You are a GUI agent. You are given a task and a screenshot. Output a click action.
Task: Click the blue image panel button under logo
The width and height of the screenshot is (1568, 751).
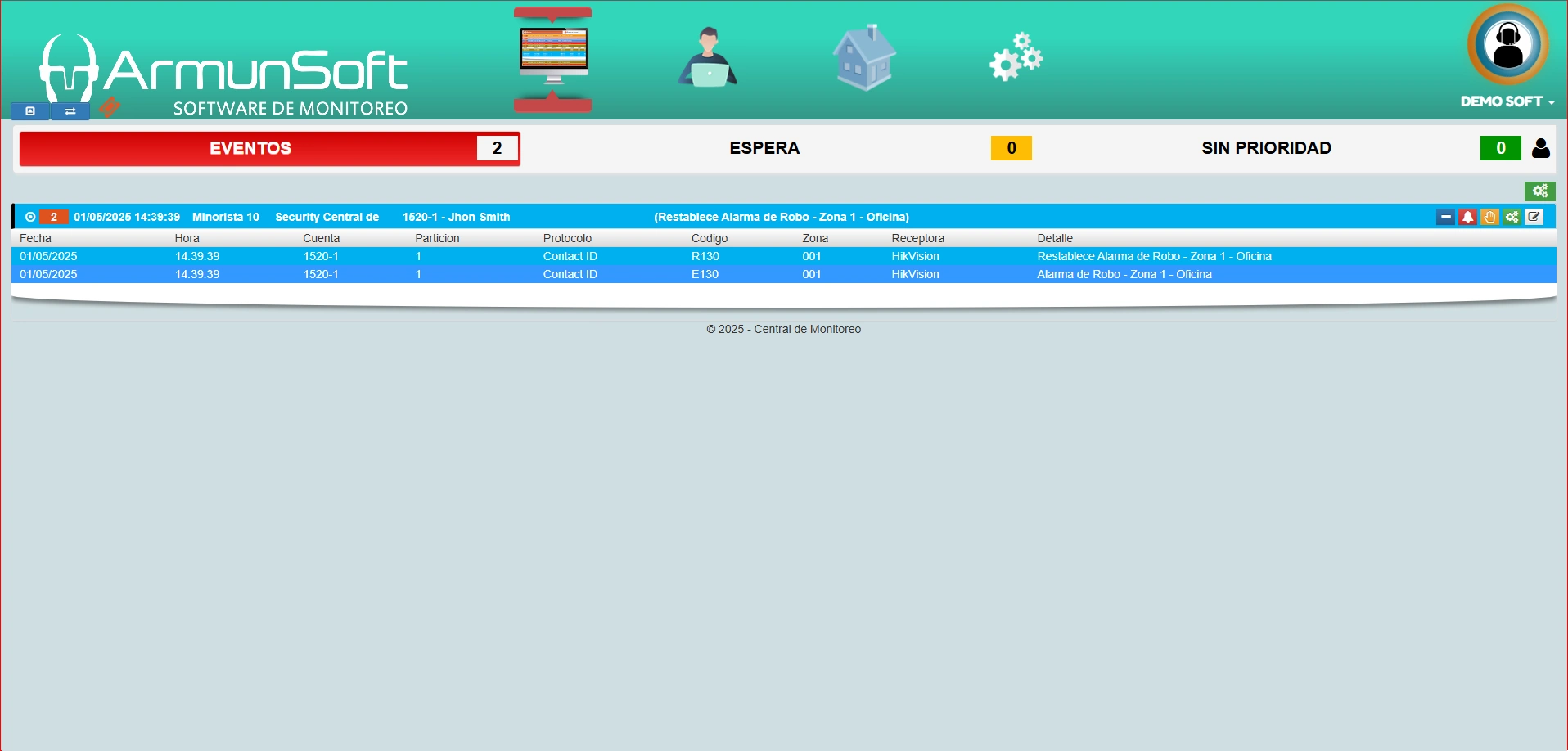pyautogui.click(x=30, y=111)
